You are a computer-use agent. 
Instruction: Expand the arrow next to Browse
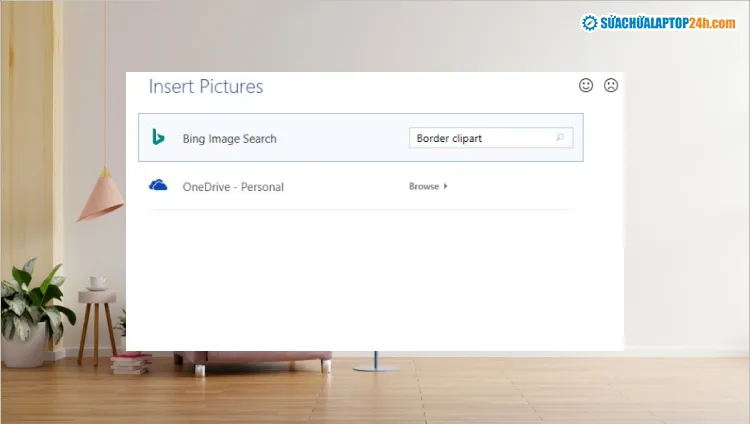click(x=445, y=186)
